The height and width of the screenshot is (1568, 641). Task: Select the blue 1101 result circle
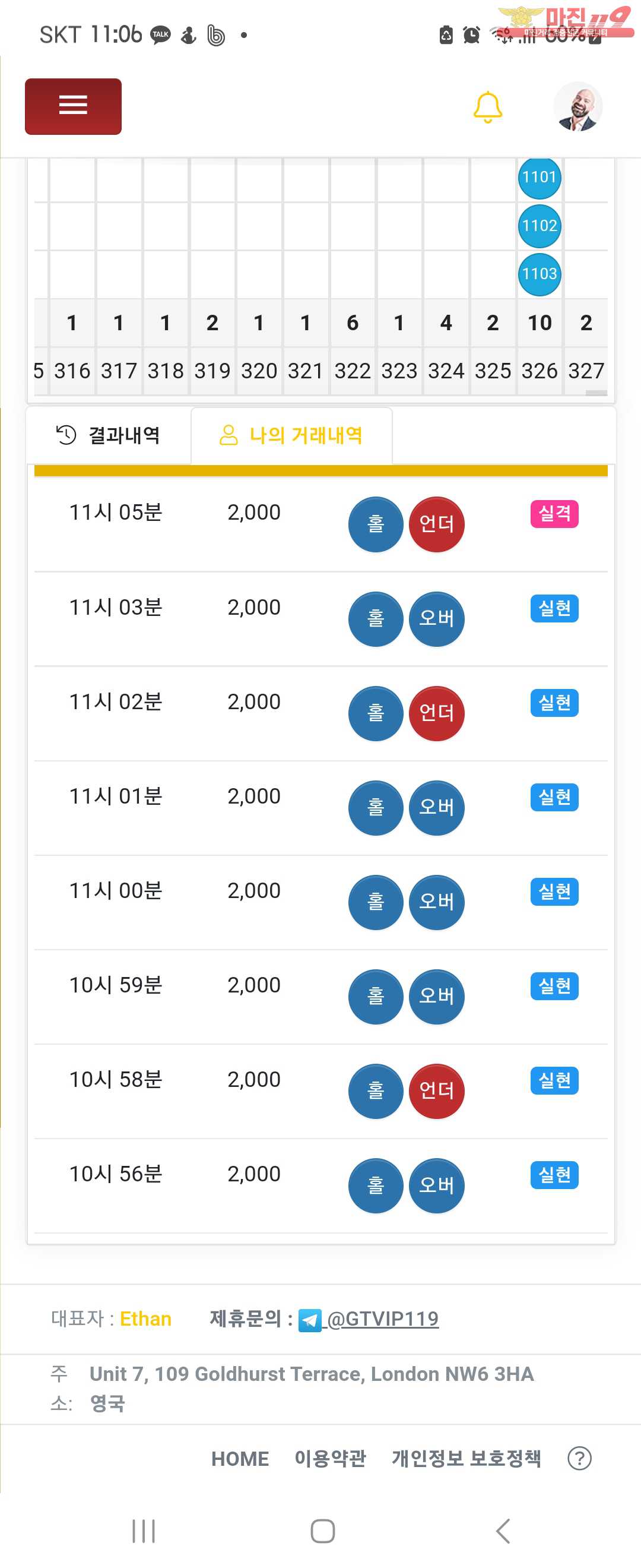point(540,177)
